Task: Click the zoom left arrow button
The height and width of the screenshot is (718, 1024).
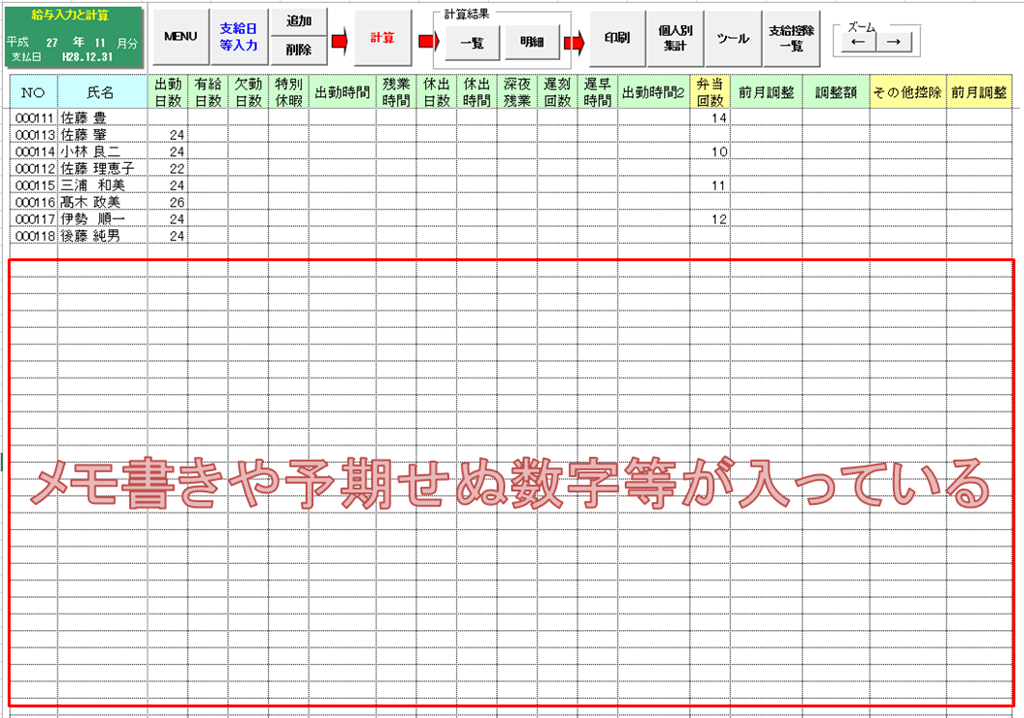Action: pyautogui.click(x=858, y=41)
